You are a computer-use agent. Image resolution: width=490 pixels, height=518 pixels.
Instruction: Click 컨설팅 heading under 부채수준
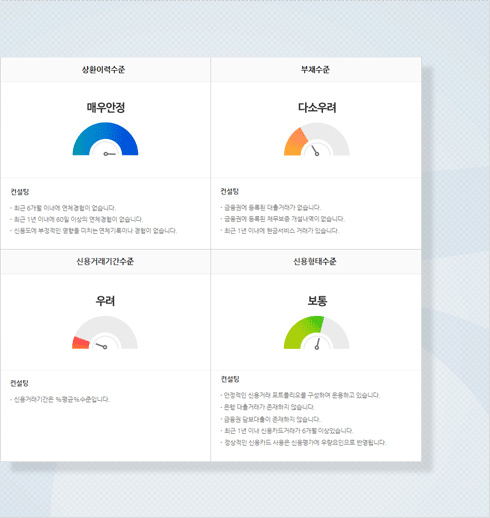tap(230, 191)
